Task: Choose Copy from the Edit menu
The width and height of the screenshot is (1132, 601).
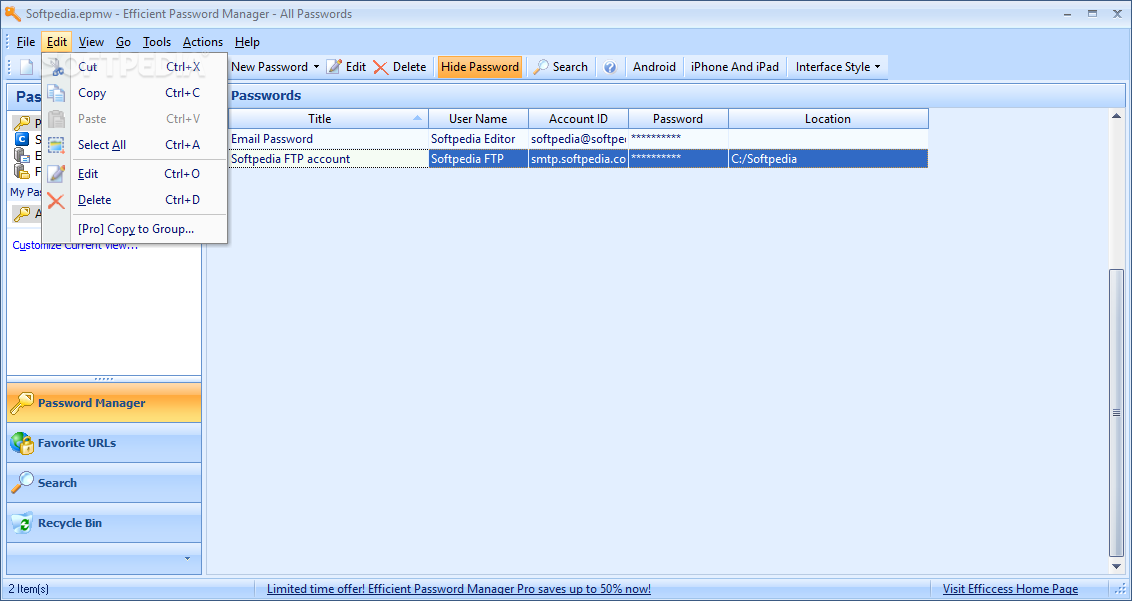Action: [x=135, y=93]
